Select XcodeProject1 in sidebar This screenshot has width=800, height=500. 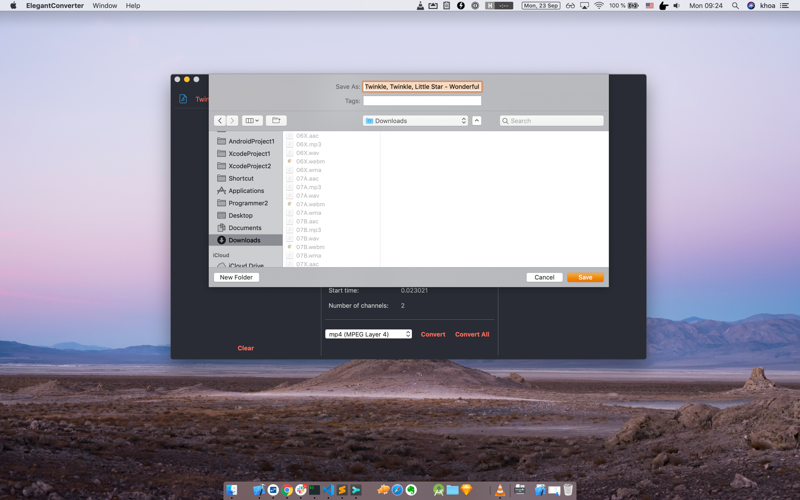pos(245,154)
